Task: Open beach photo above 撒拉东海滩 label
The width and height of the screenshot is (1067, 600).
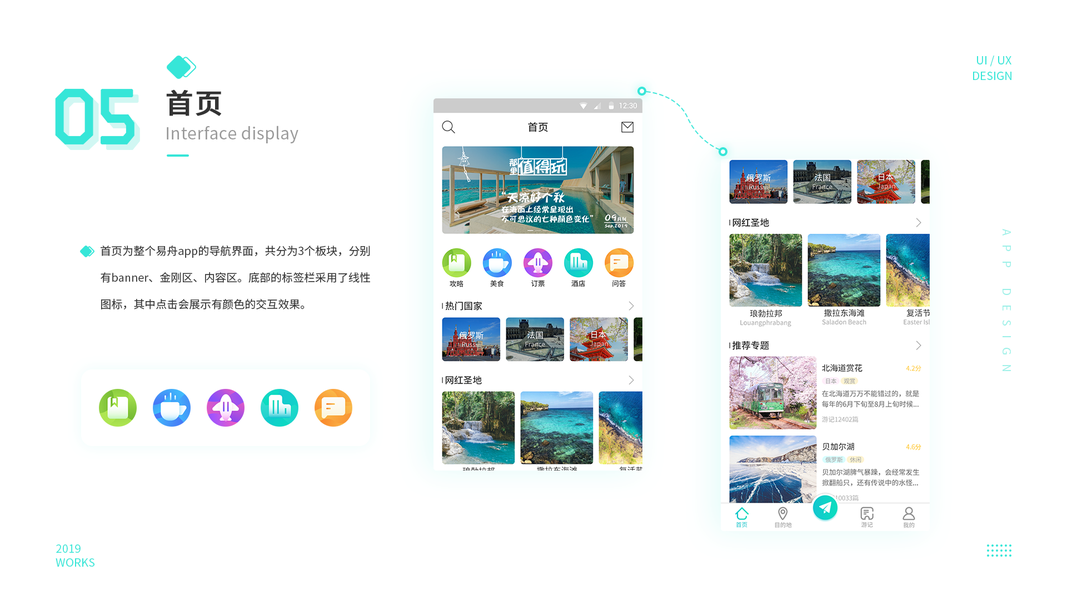Action: coord(844,270)
